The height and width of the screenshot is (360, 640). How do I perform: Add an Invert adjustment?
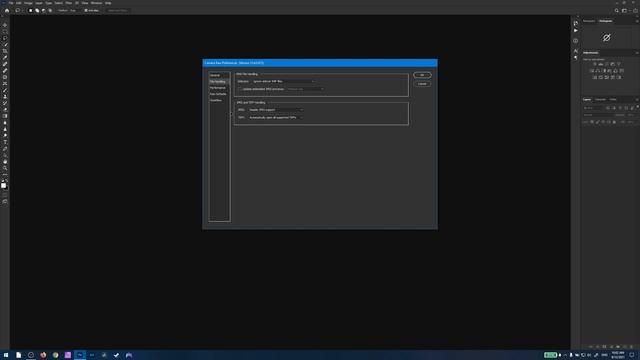594,77
